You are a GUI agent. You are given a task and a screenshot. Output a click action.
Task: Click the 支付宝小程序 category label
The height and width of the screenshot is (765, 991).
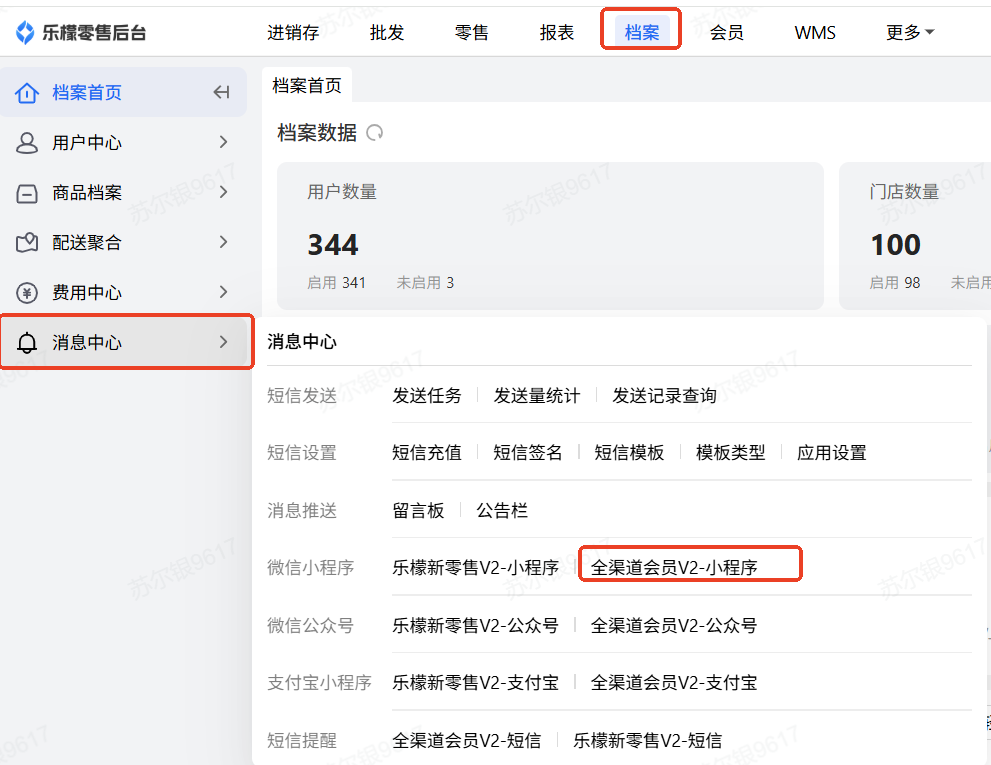coord(319,683)
